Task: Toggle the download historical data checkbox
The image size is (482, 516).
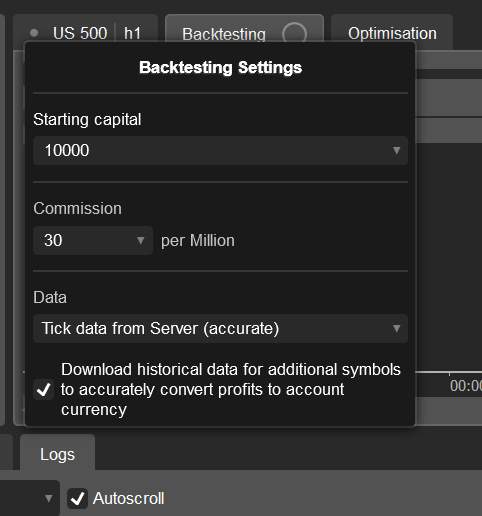Action: (44, 390)
